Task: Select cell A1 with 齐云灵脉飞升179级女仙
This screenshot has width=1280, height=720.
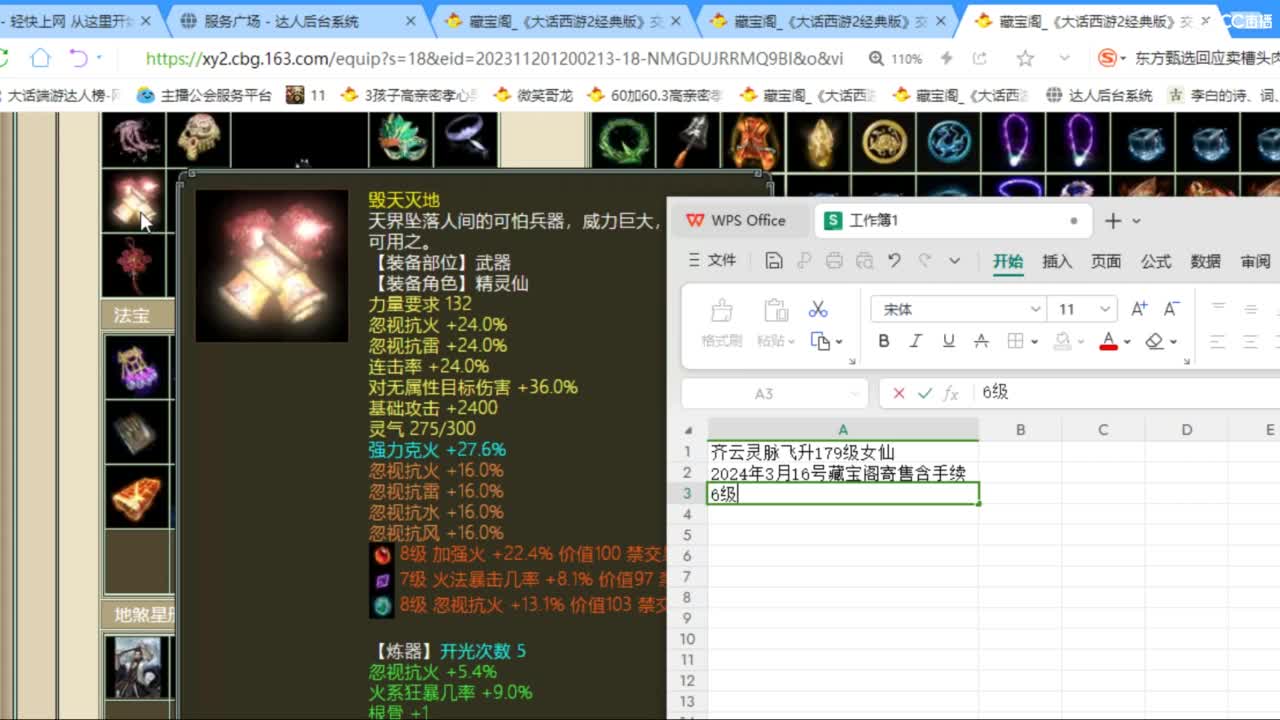Action: pos(842,452)
